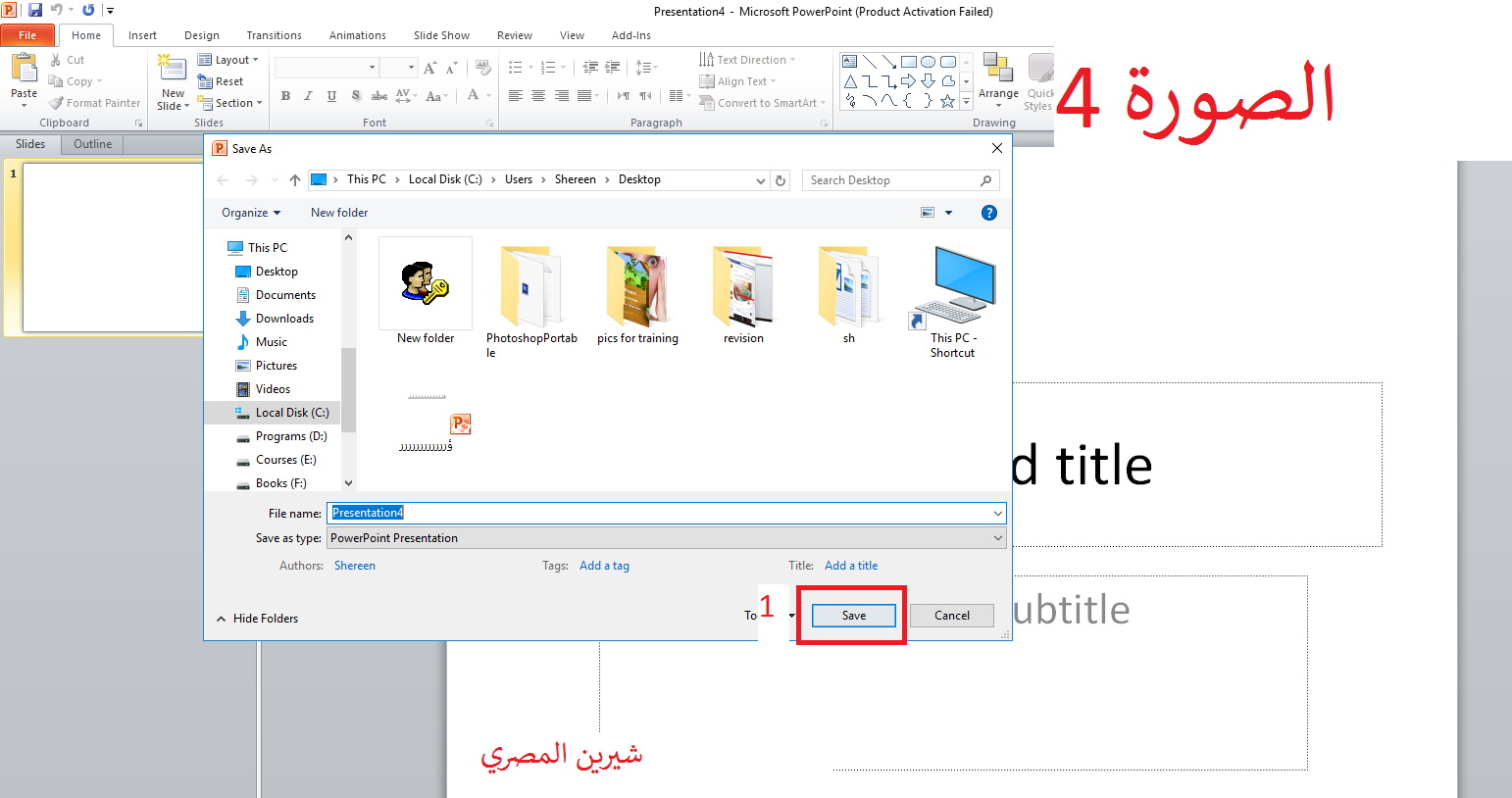Image resolution: width=1512 pixels, height=798 pixels.
Task: Click the Save icon in Quick Access Toolbar
Action: point(35,10)
